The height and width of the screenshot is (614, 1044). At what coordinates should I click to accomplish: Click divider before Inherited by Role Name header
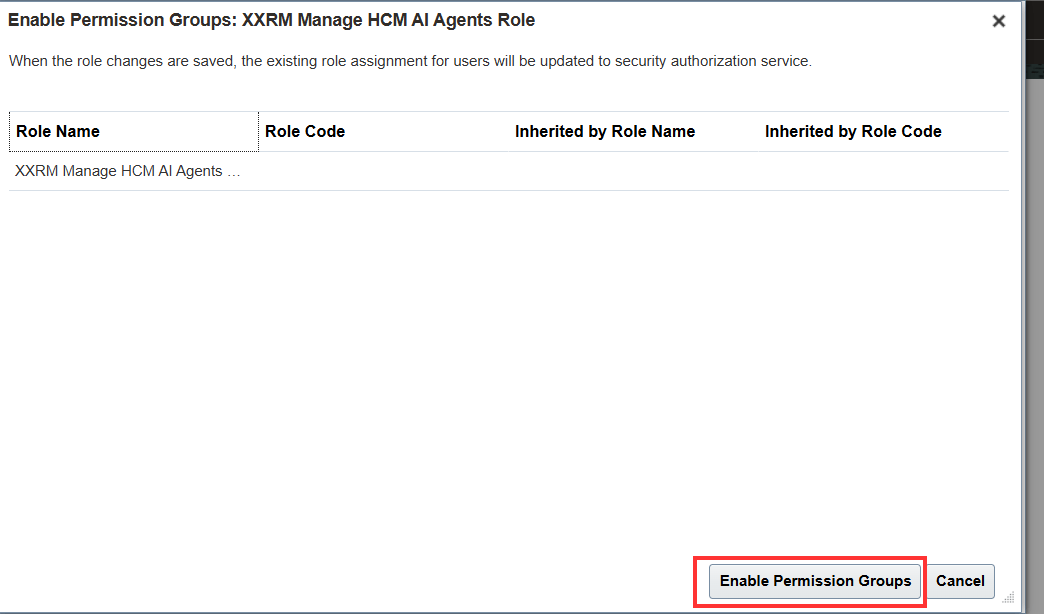click(509, 131)
